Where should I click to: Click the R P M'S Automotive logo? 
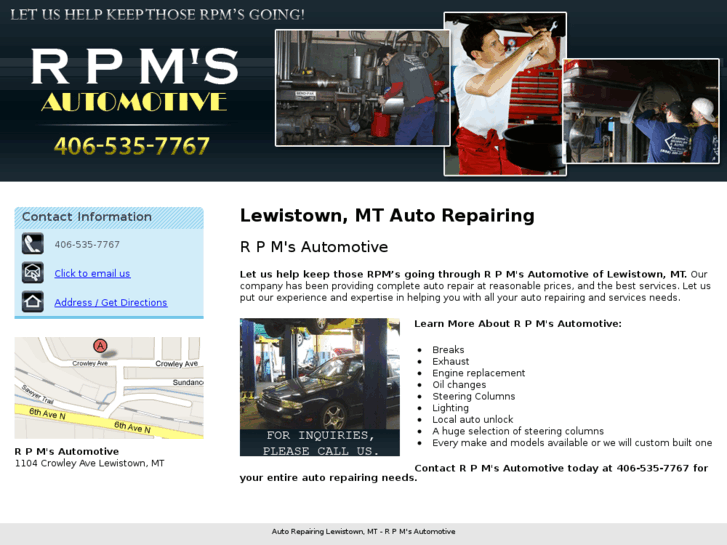pyautogui.click(x=134, y=80)
